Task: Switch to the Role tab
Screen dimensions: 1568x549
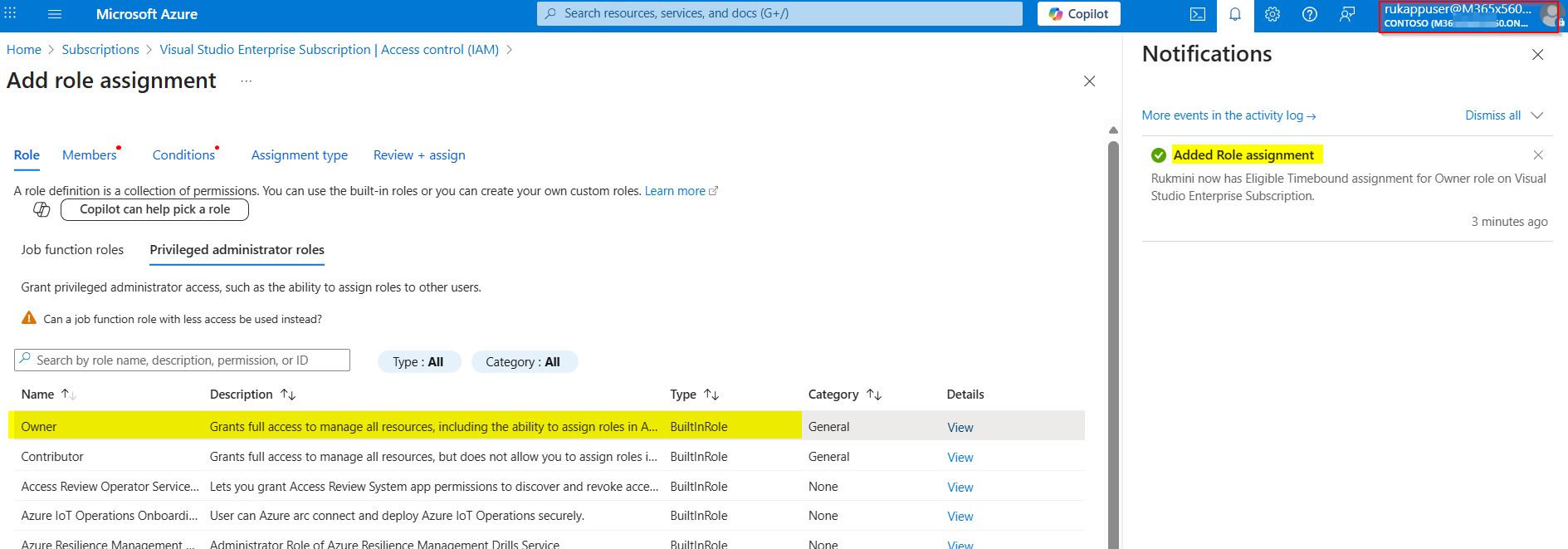Action: (x=27, y=155)
